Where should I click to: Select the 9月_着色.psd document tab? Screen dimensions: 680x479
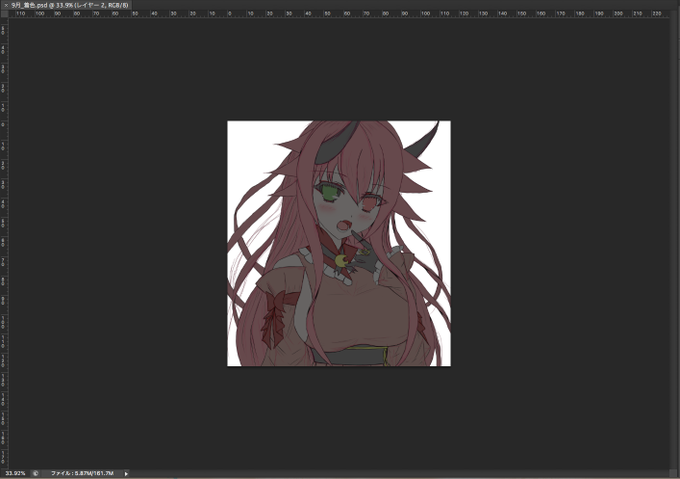click(69, 5)
